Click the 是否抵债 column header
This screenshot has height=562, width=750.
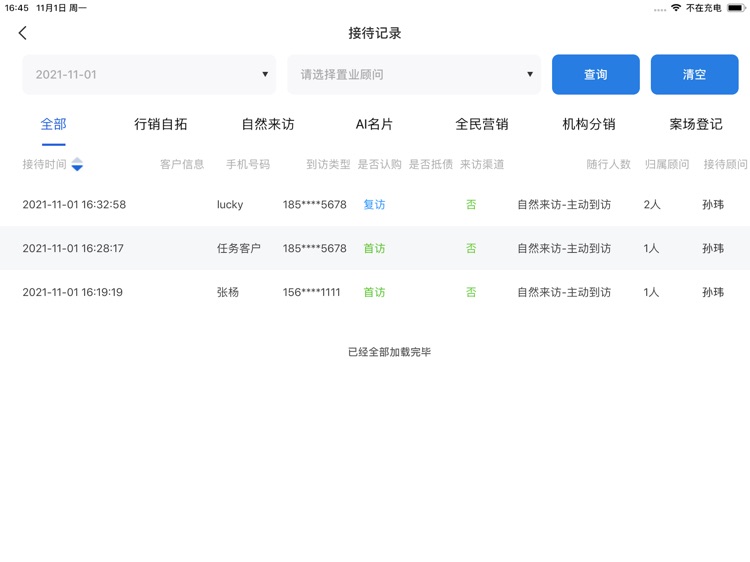coord(430,165)
